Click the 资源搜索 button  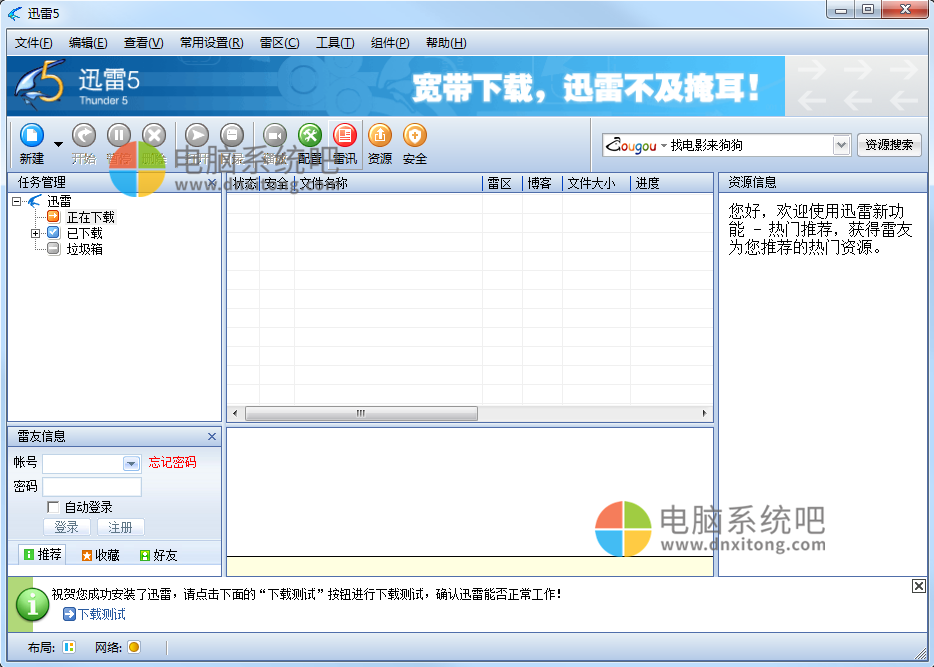(889, 145)
